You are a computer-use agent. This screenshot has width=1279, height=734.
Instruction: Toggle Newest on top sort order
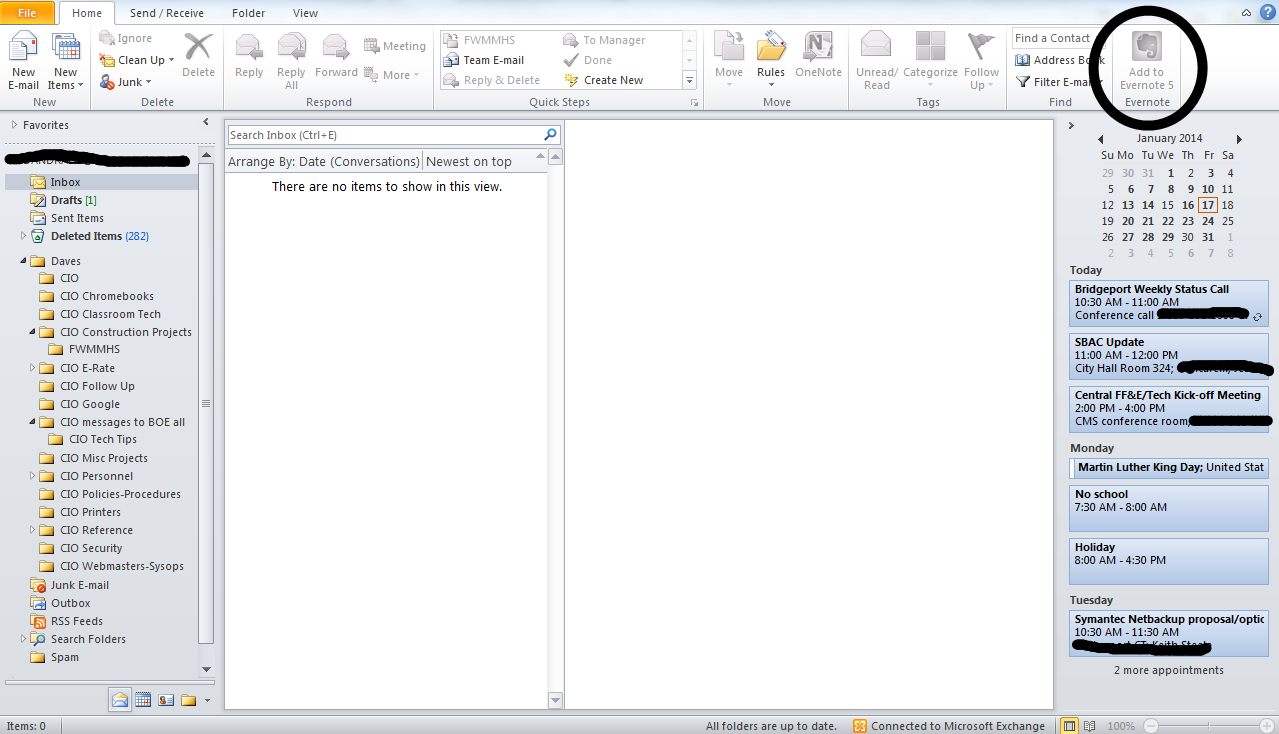tap(469, 161)
